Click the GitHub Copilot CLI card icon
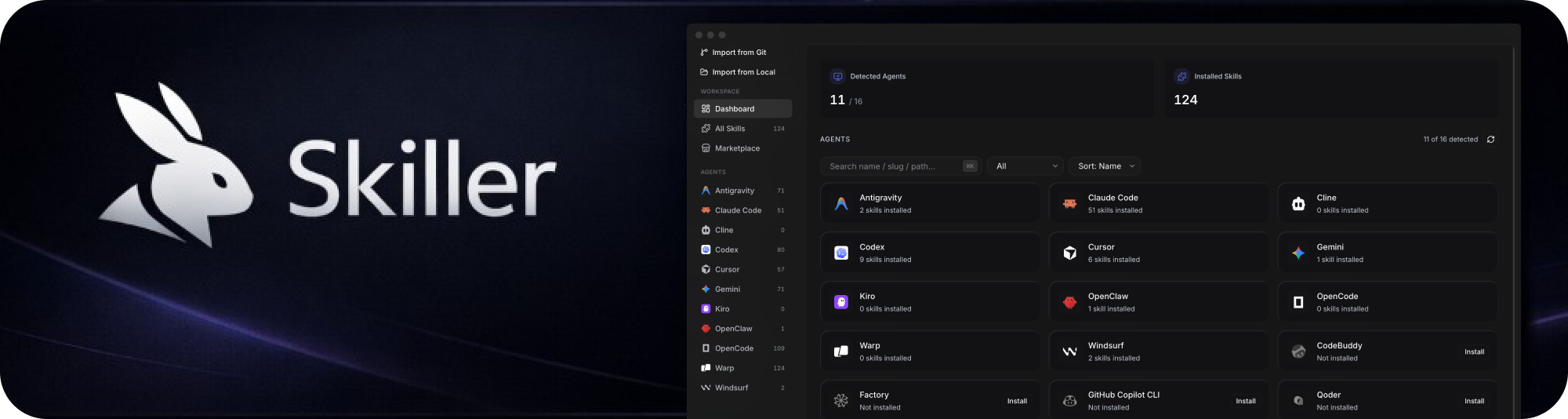 coord(1069,401)
